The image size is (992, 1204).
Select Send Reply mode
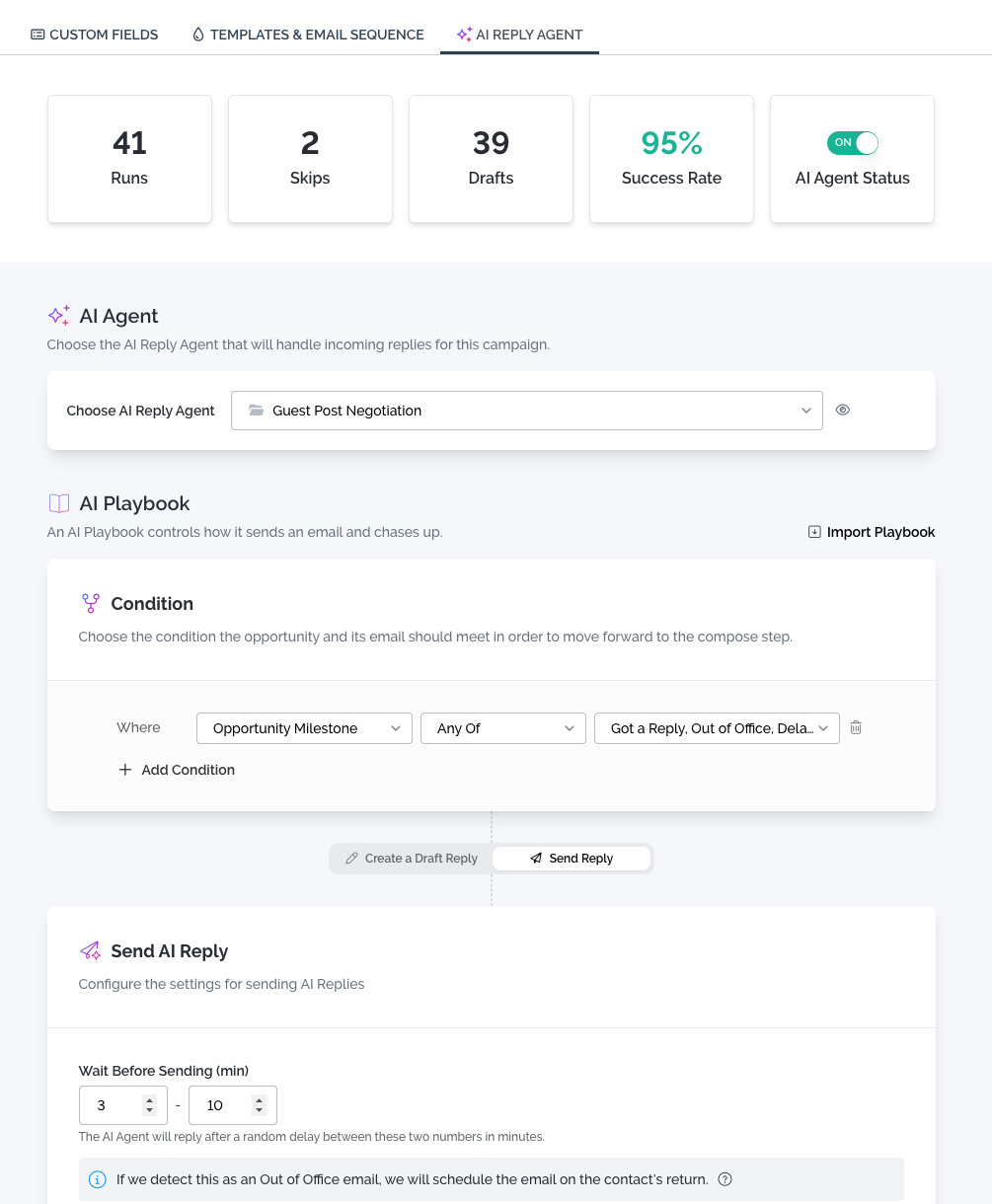(x=572, y=859)
